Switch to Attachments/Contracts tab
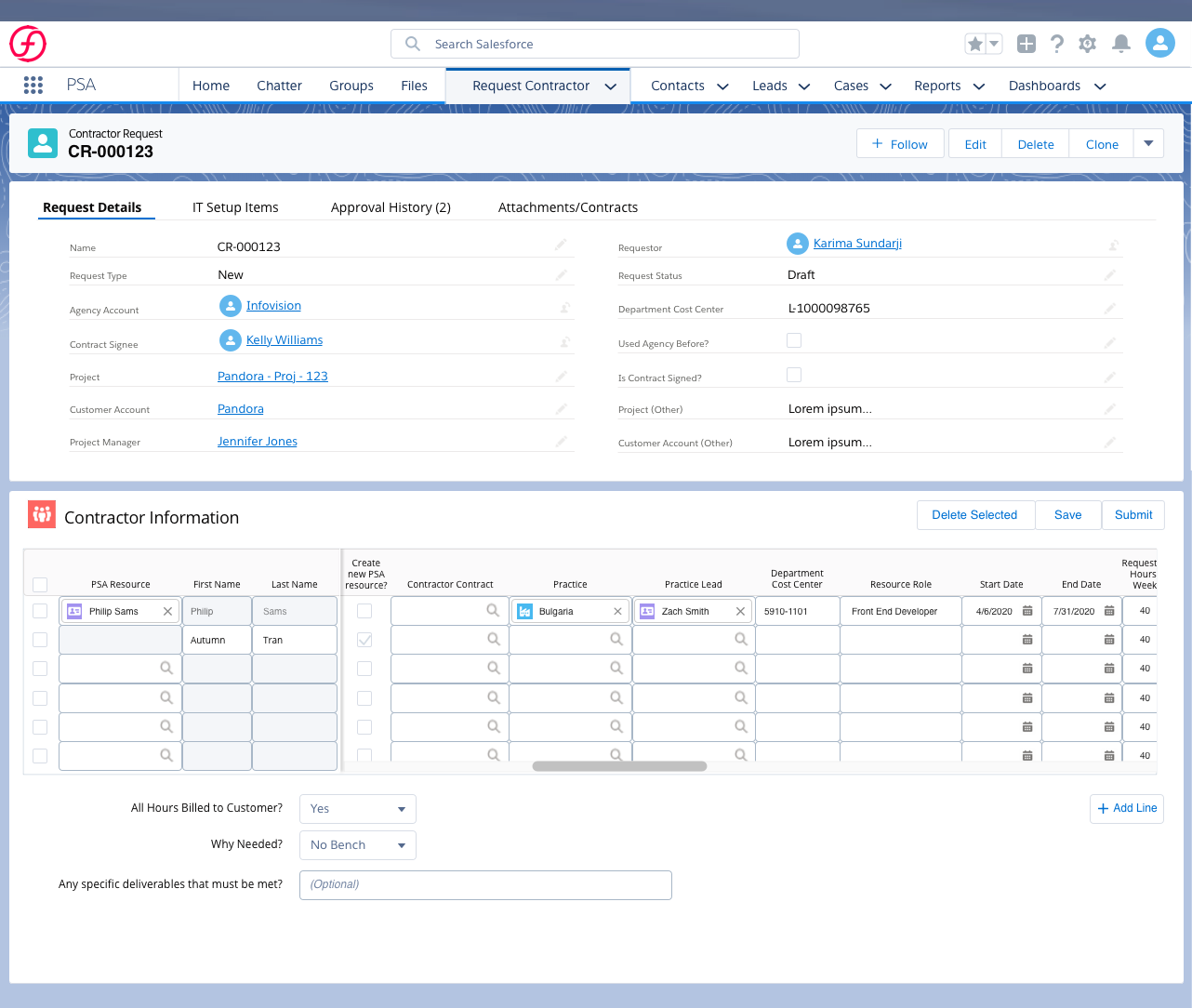Screen dimensions: 1192x1008 pyautogui.click(x=568, y=207)
